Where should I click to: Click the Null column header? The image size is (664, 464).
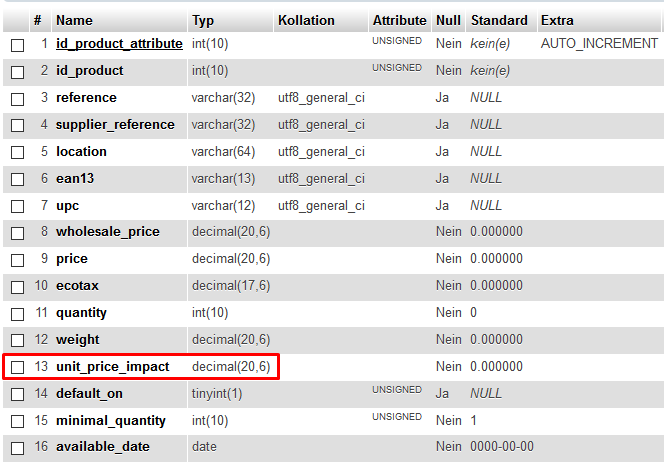448,20
